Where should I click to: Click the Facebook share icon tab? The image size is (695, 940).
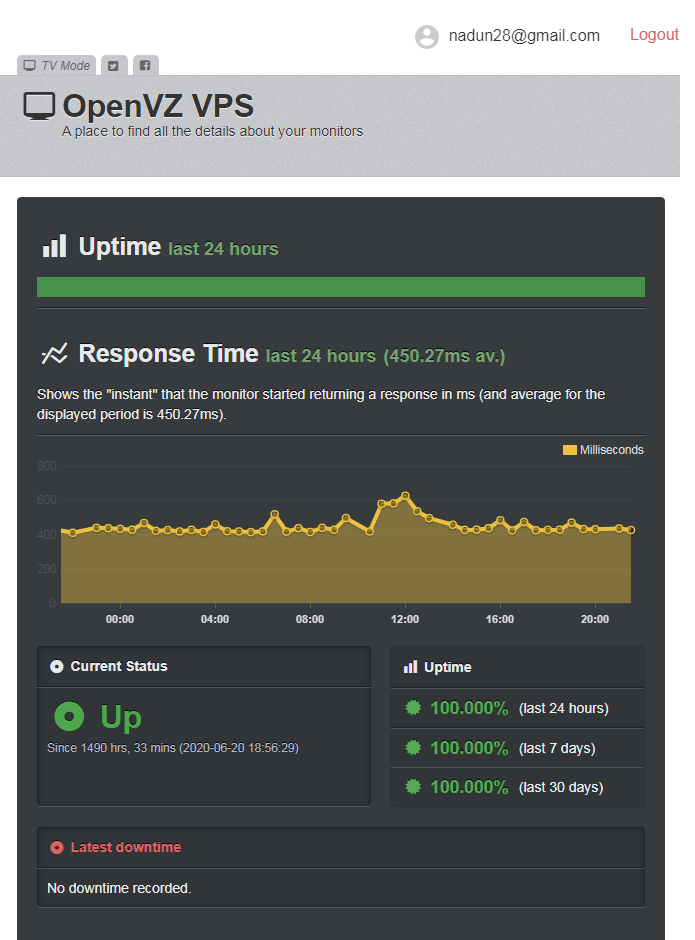pos(145,66)
